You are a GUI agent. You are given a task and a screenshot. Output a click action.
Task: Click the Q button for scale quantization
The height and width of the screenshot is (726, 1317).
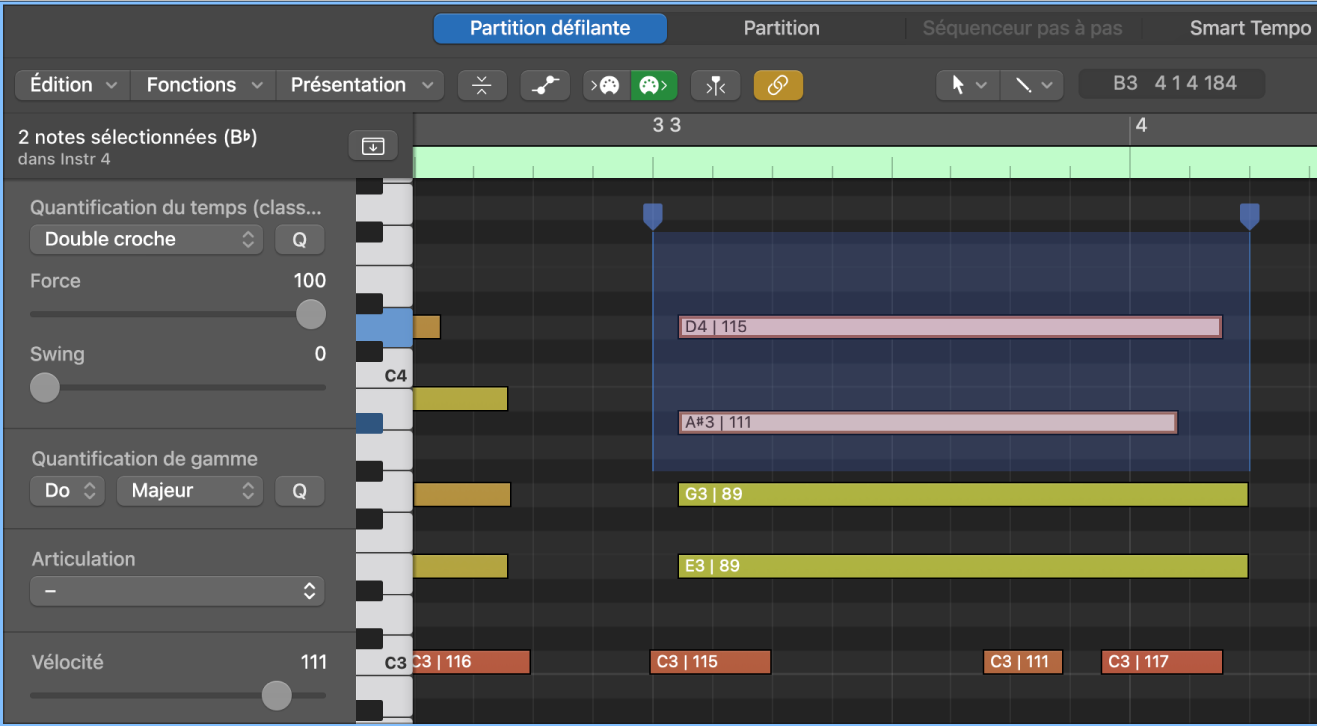pyautogui.click(x=299, y=491)
